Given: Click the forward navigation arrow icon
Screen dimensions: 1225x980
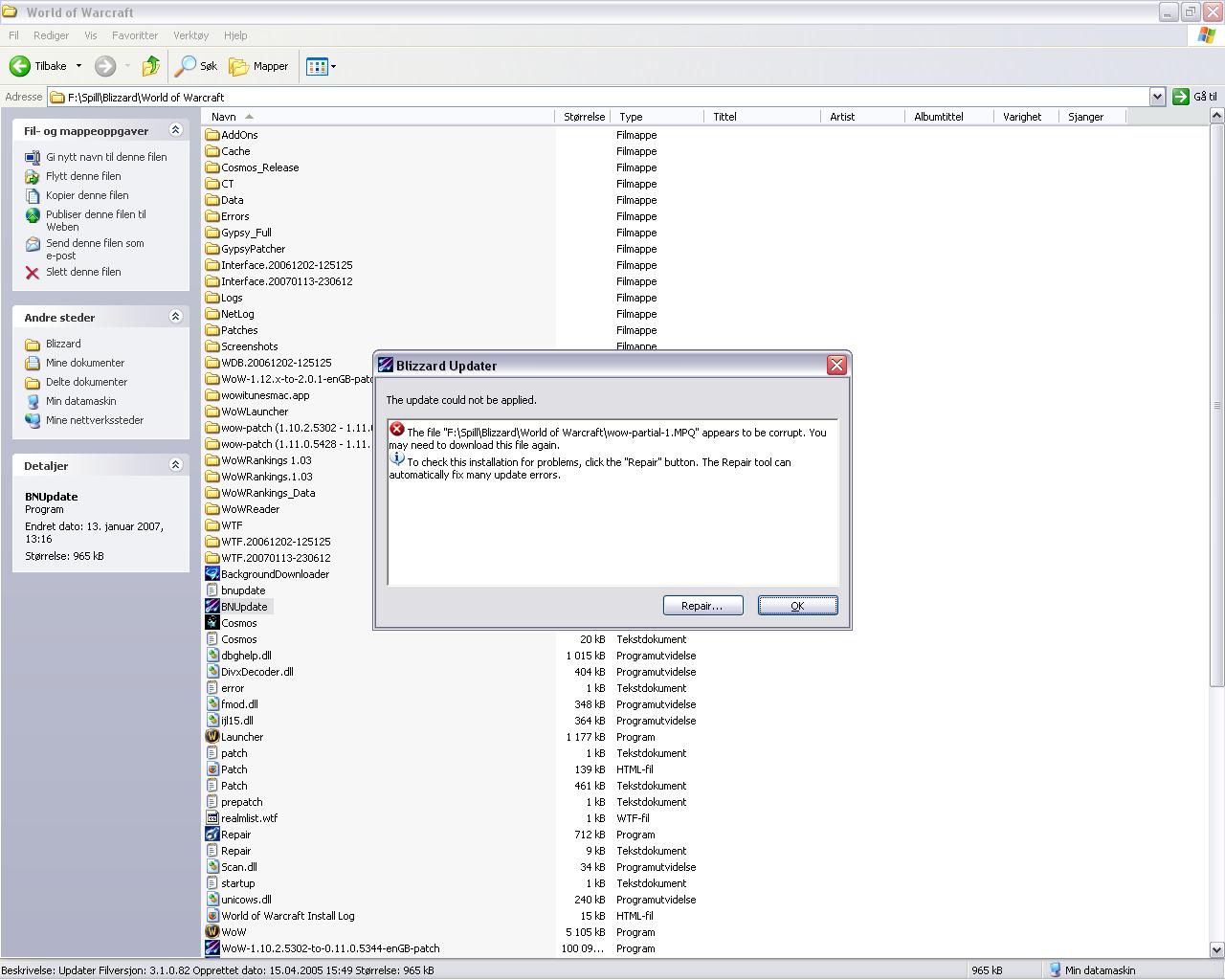Looking at the screenshot, I should click(105, 66).
